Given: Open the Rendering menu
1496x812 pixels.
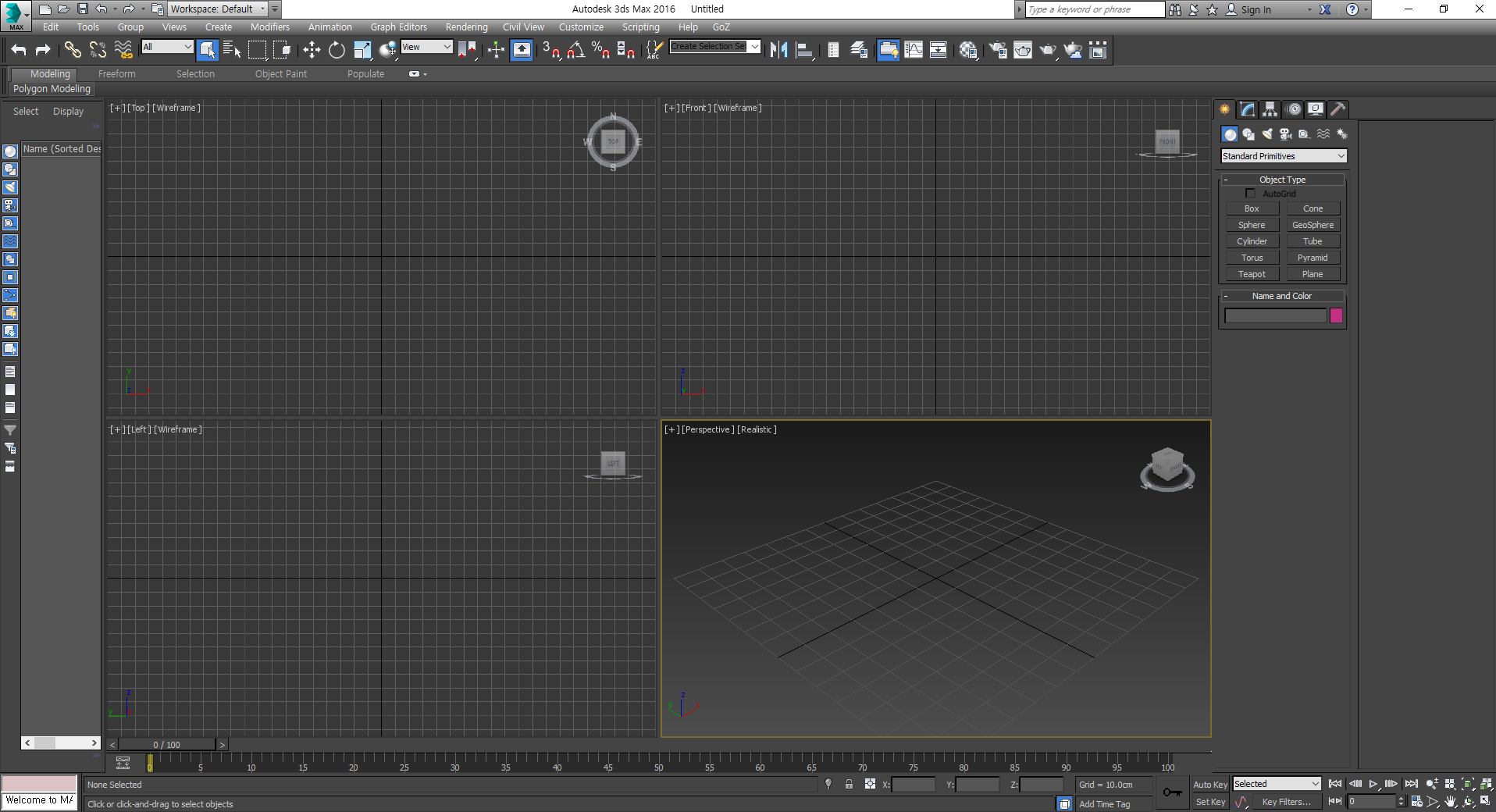Looking at the screenshot, I should [466, 27].
